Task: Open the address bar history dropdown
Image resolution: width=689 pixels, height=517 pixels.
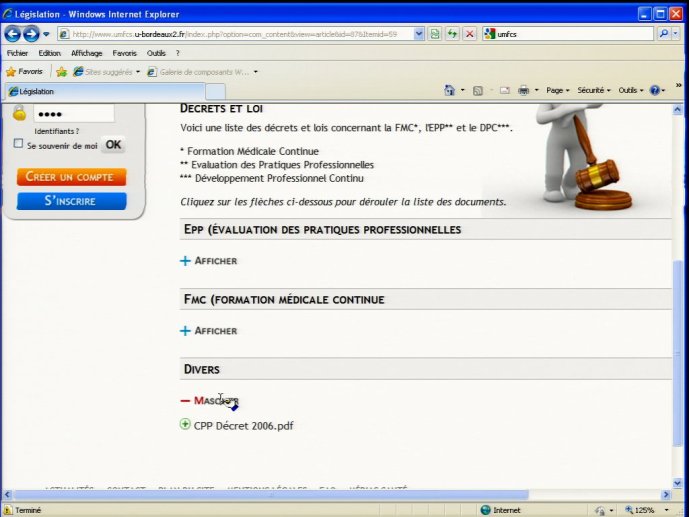Action: (x=419, y=34)
